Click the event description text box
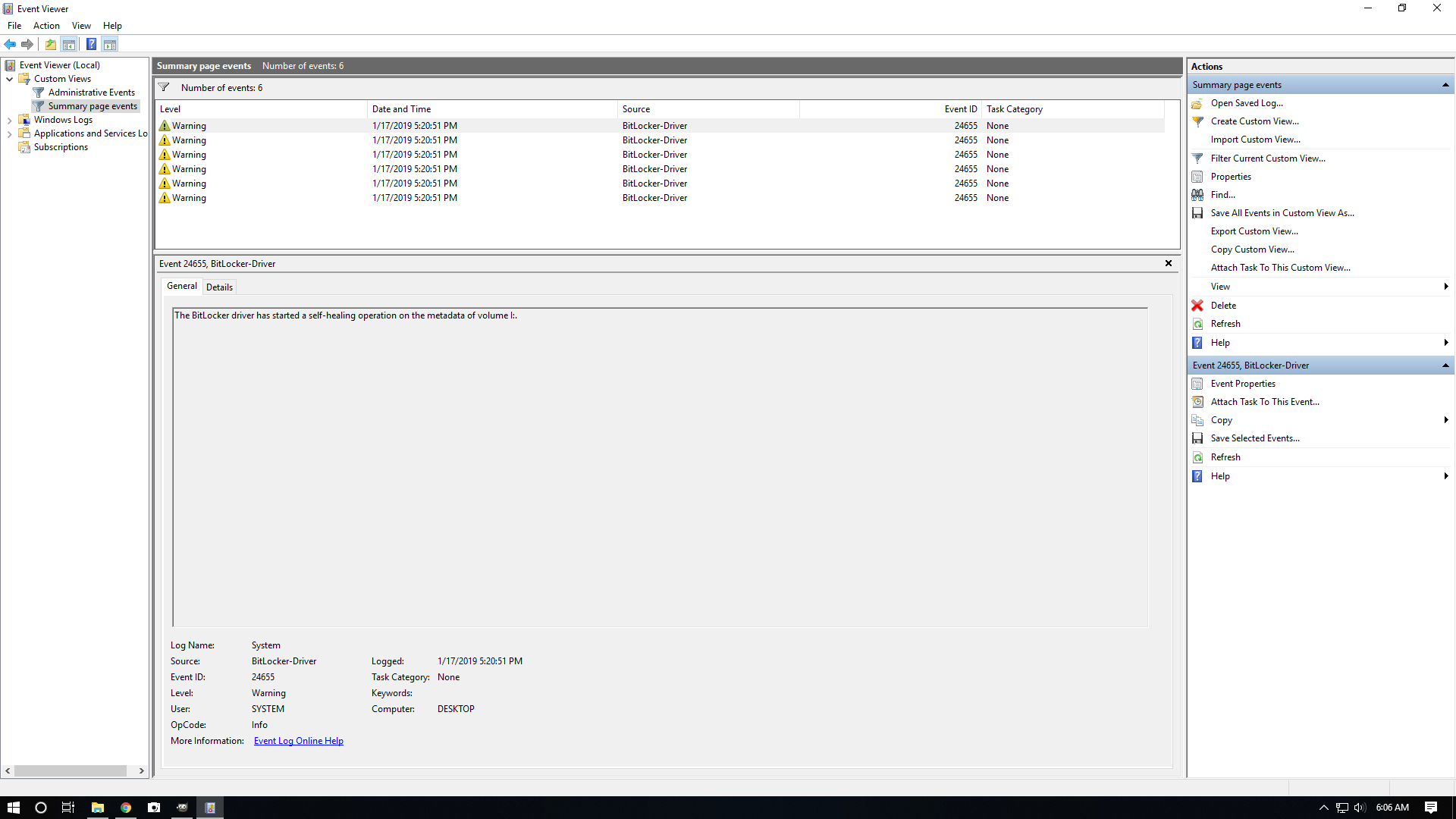Screen dimensions: 1456x819 [660, 467]
